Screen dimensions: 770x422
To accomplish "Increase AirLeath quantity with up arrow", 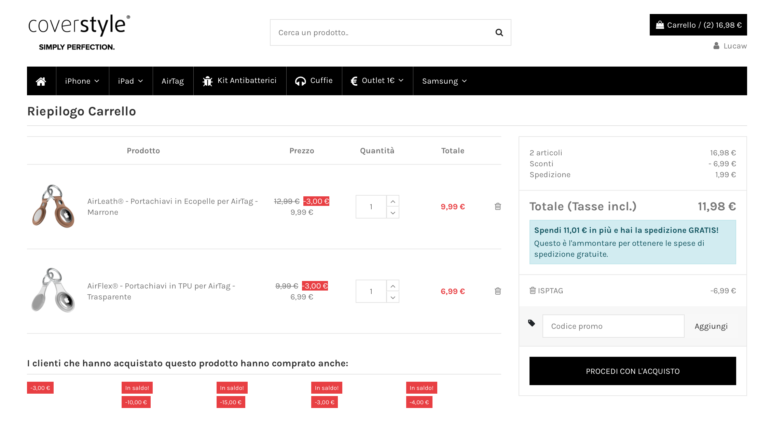I will (393, 201).
